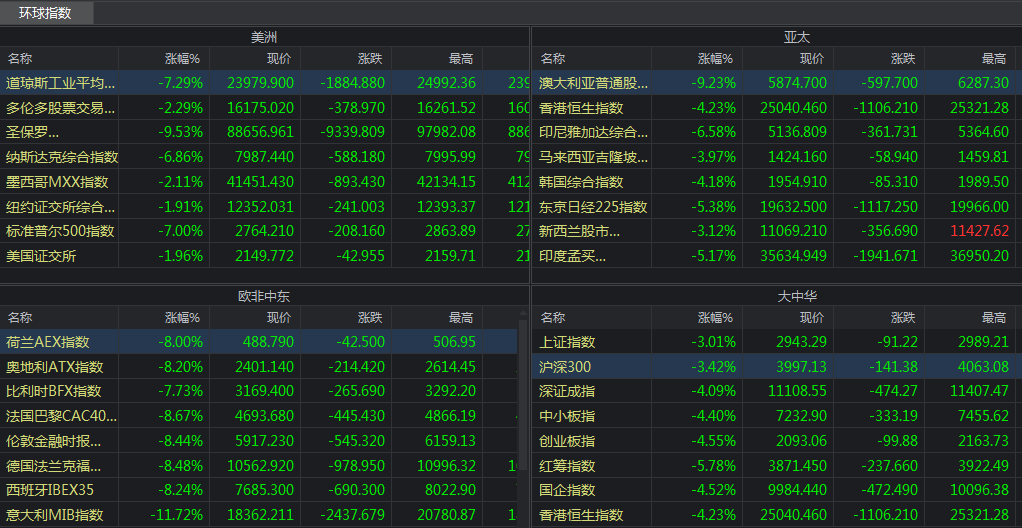The height and width of the screenshot is (528, 1022).
Task: Open the 韩国综合指数 row
Action: [581, 182]
